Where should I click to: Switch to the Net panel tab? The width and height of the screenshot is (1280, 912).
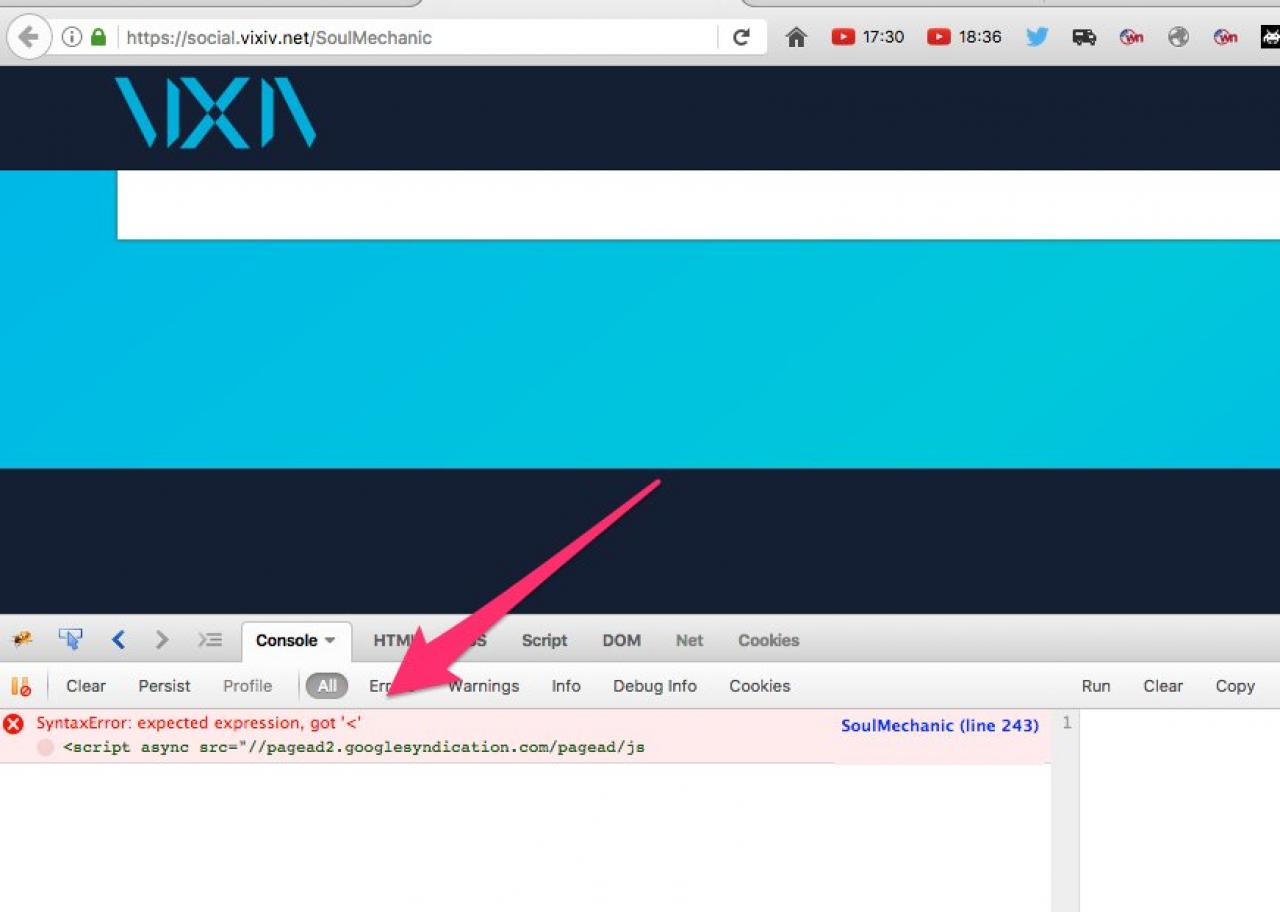(689, 640)
